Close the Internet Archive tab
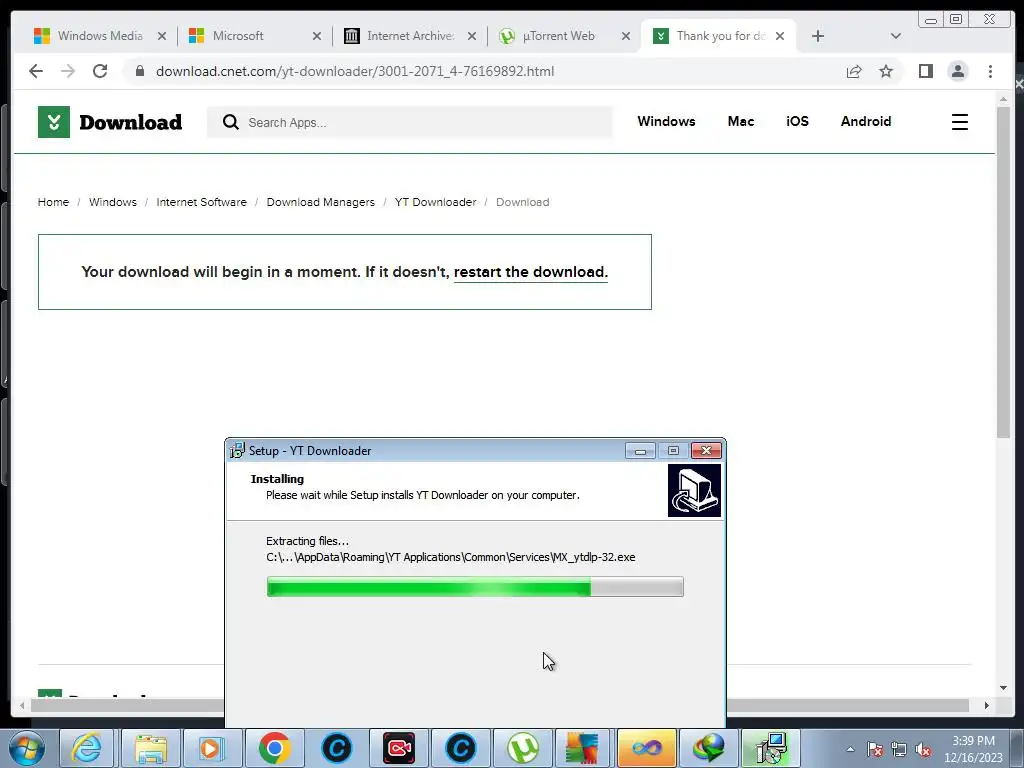Screen dimensions: 1024x768 pos(472,36)
